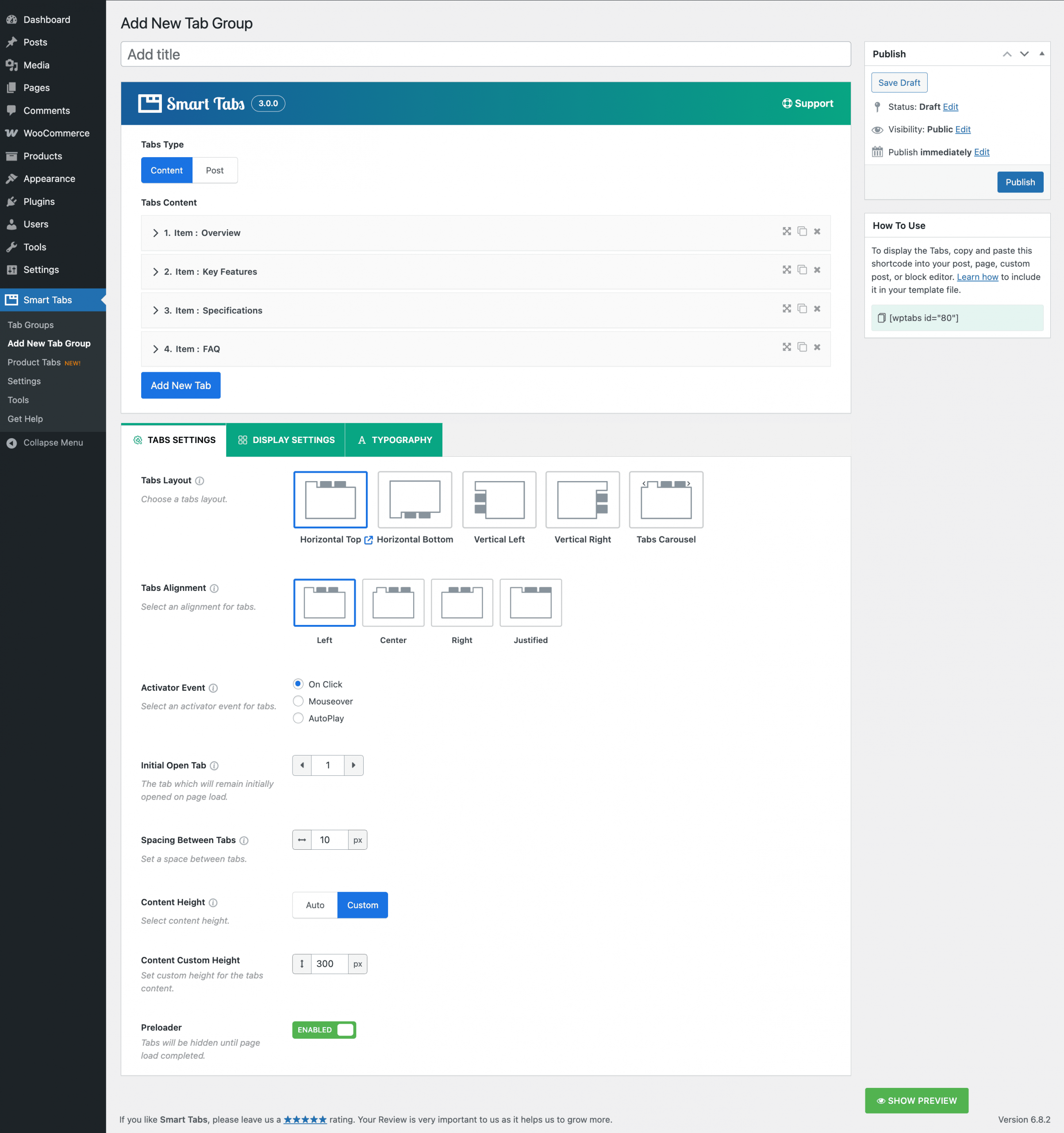The width and height of the screenshot is (1064, 1133).
Task: Show Tabs Alignment help info icon
Action: pyautogui.click(x=214, y=588)
